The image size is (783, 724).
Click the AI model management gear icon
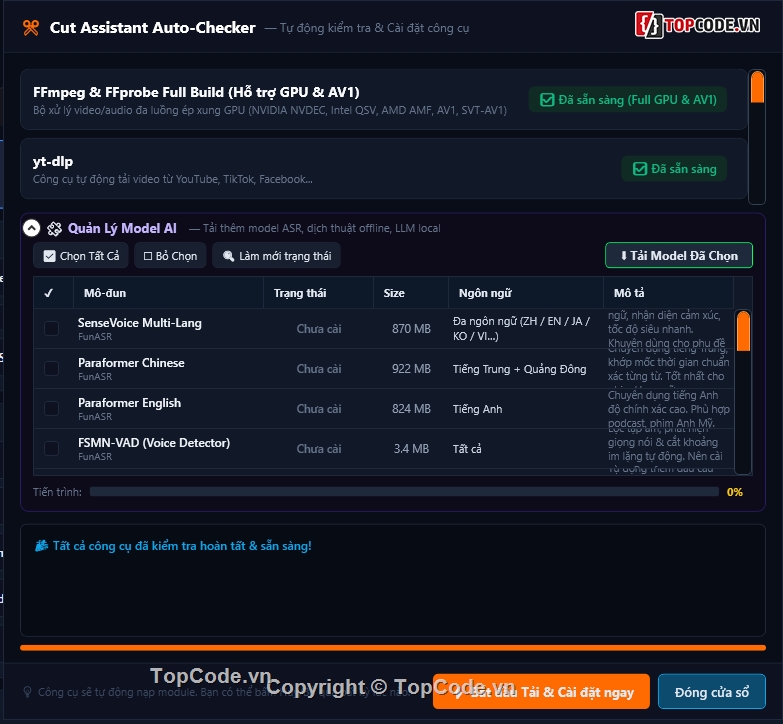[54, 229]
